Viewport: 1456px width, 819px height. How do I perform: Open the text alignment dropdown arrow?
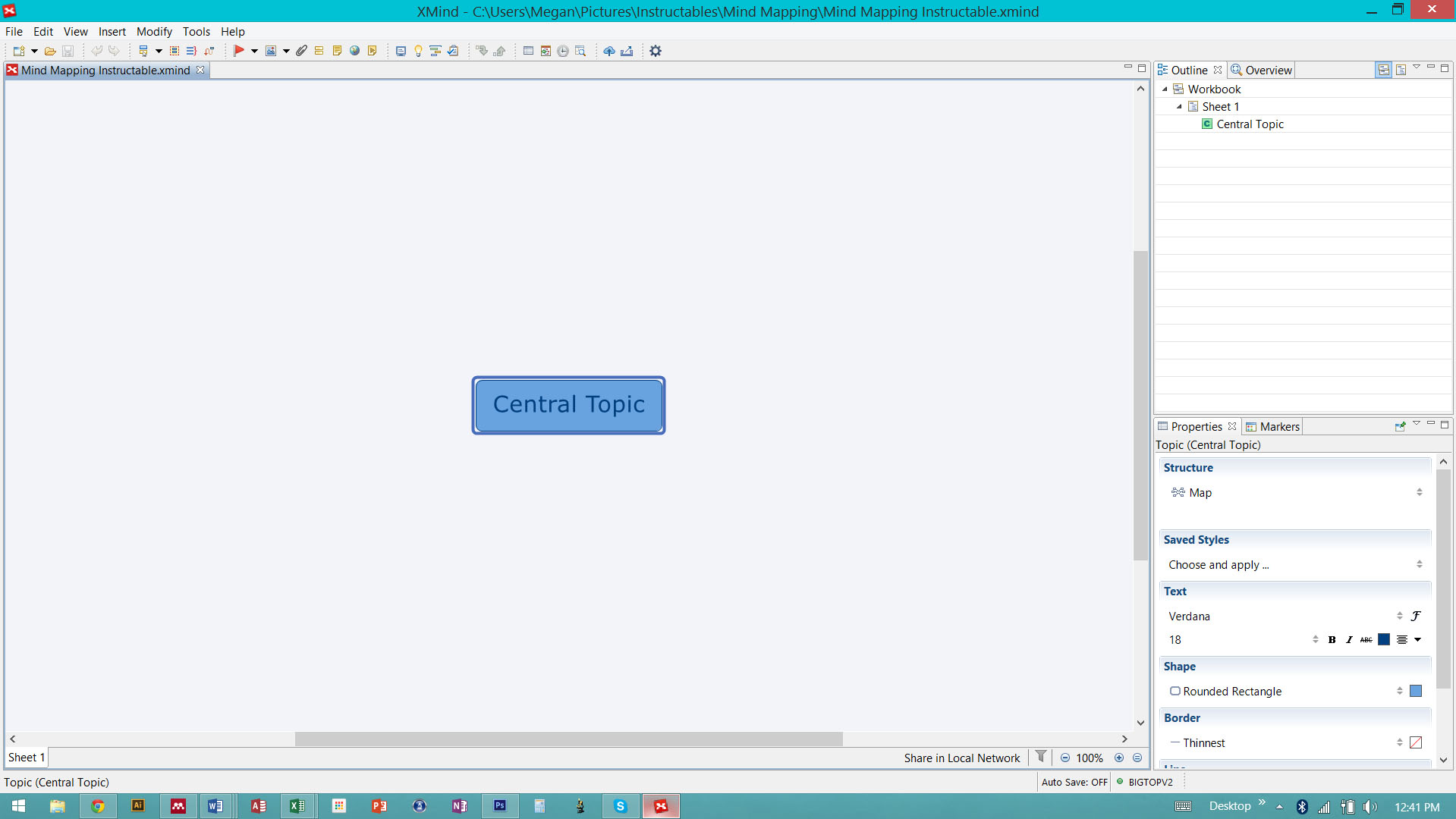pyautogui.click(x=1417, y=640)
